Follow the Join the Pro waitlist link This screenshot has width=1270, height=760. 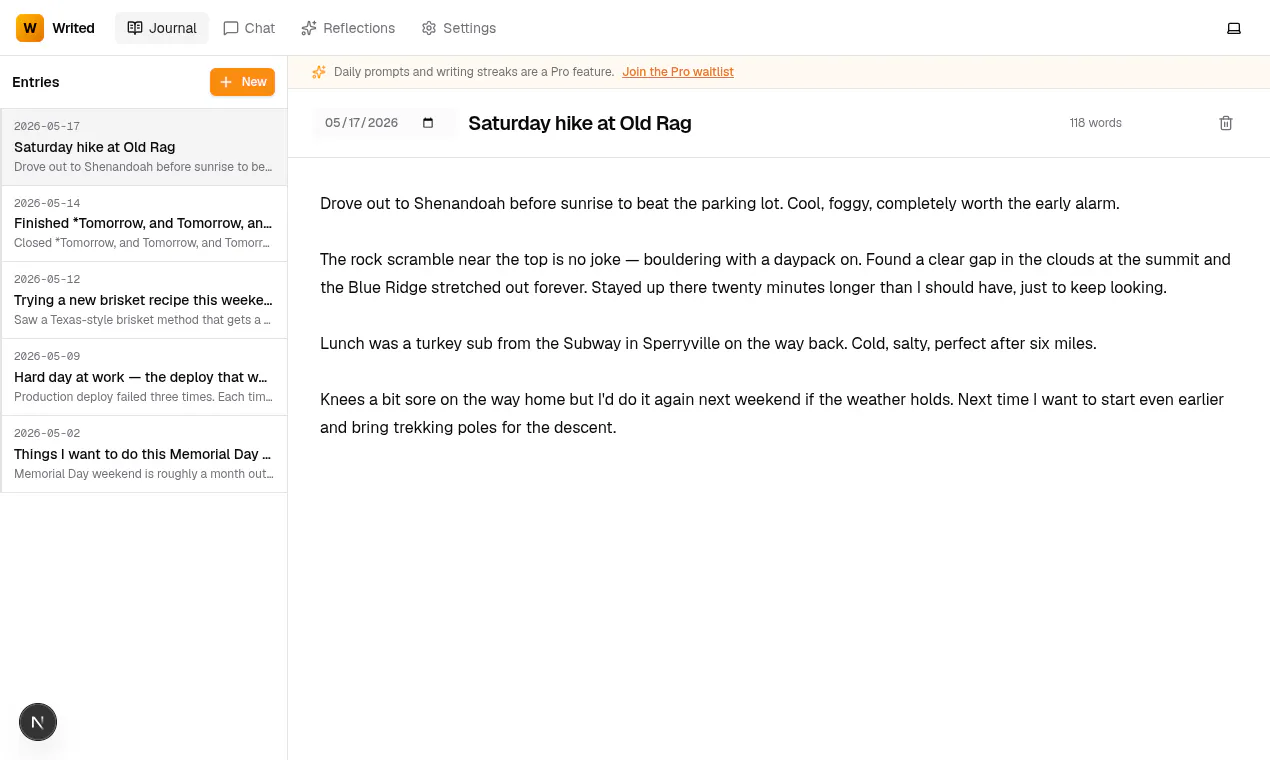(678, 72)
